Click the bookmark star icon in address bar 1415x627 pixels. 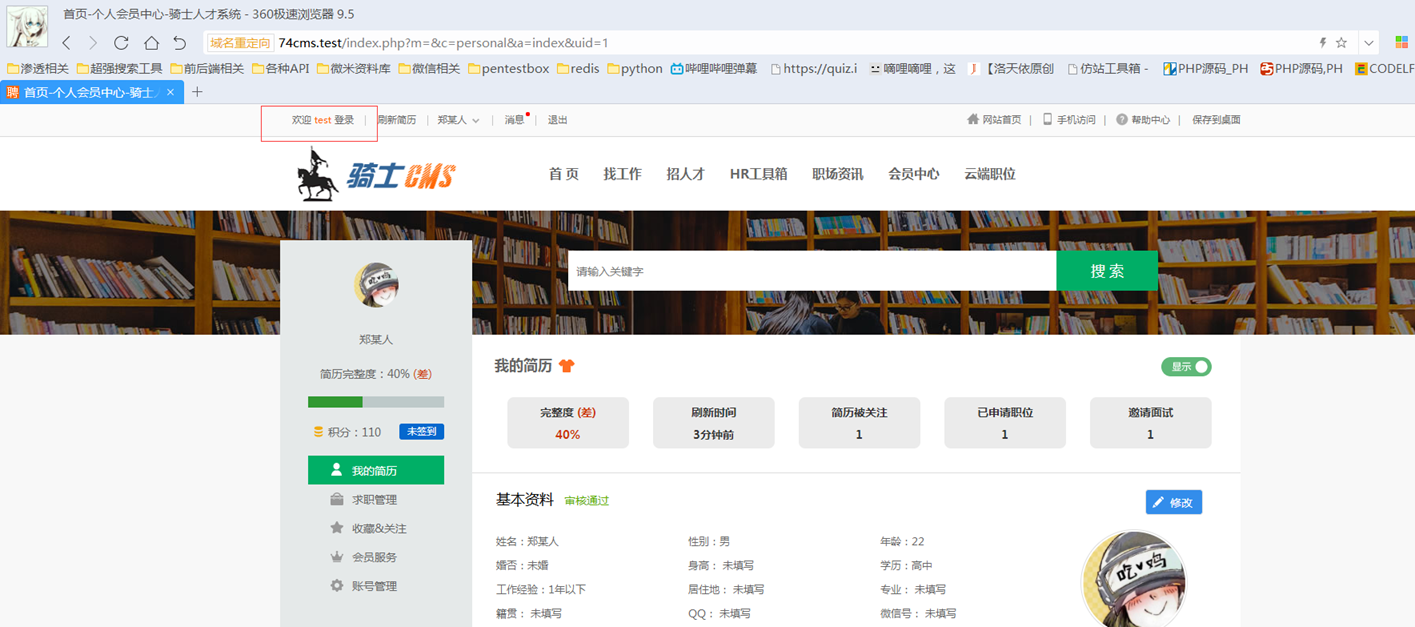point(1341,43)
